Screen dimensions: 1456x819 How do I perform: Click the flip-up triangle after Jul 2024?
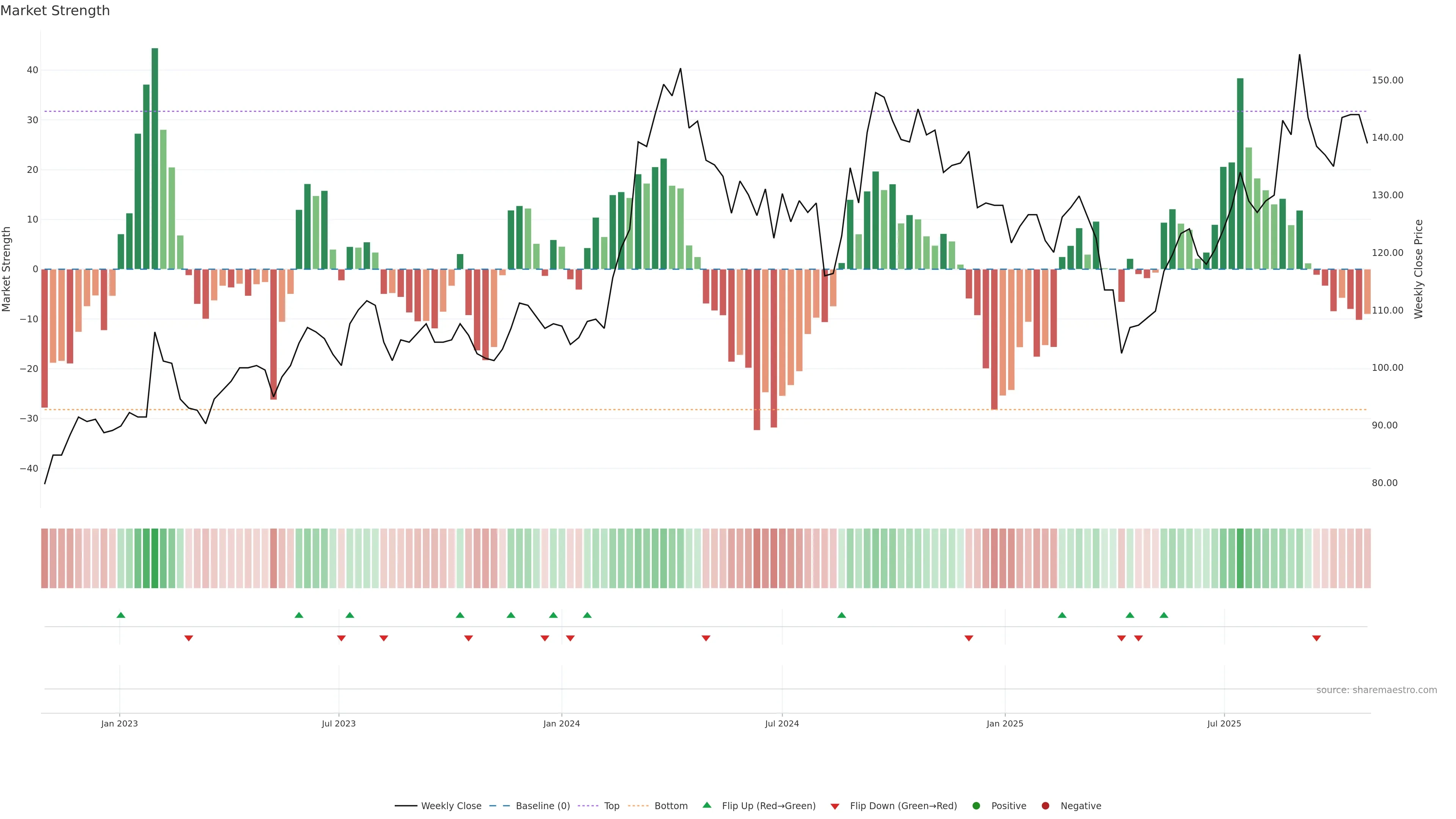click(x=842, y=615)
